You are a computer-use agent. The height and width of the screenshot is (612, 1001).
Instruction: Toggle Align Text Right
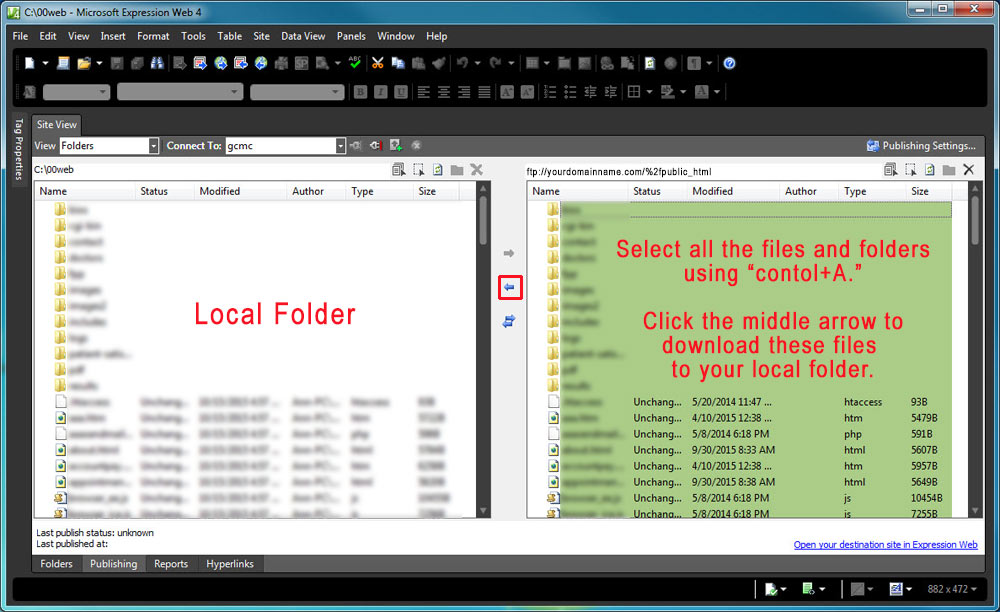click(x=464, y=92)
